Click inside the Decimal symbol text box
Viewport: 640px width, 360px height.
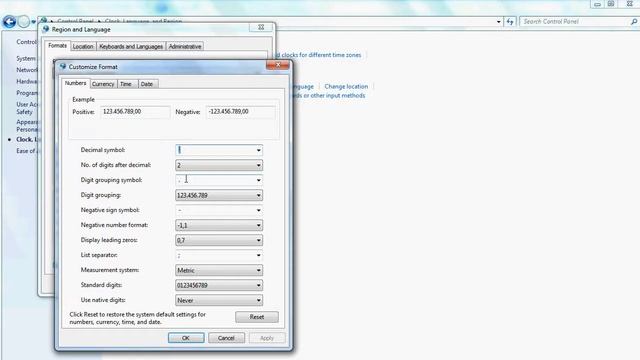pos(215,150)
